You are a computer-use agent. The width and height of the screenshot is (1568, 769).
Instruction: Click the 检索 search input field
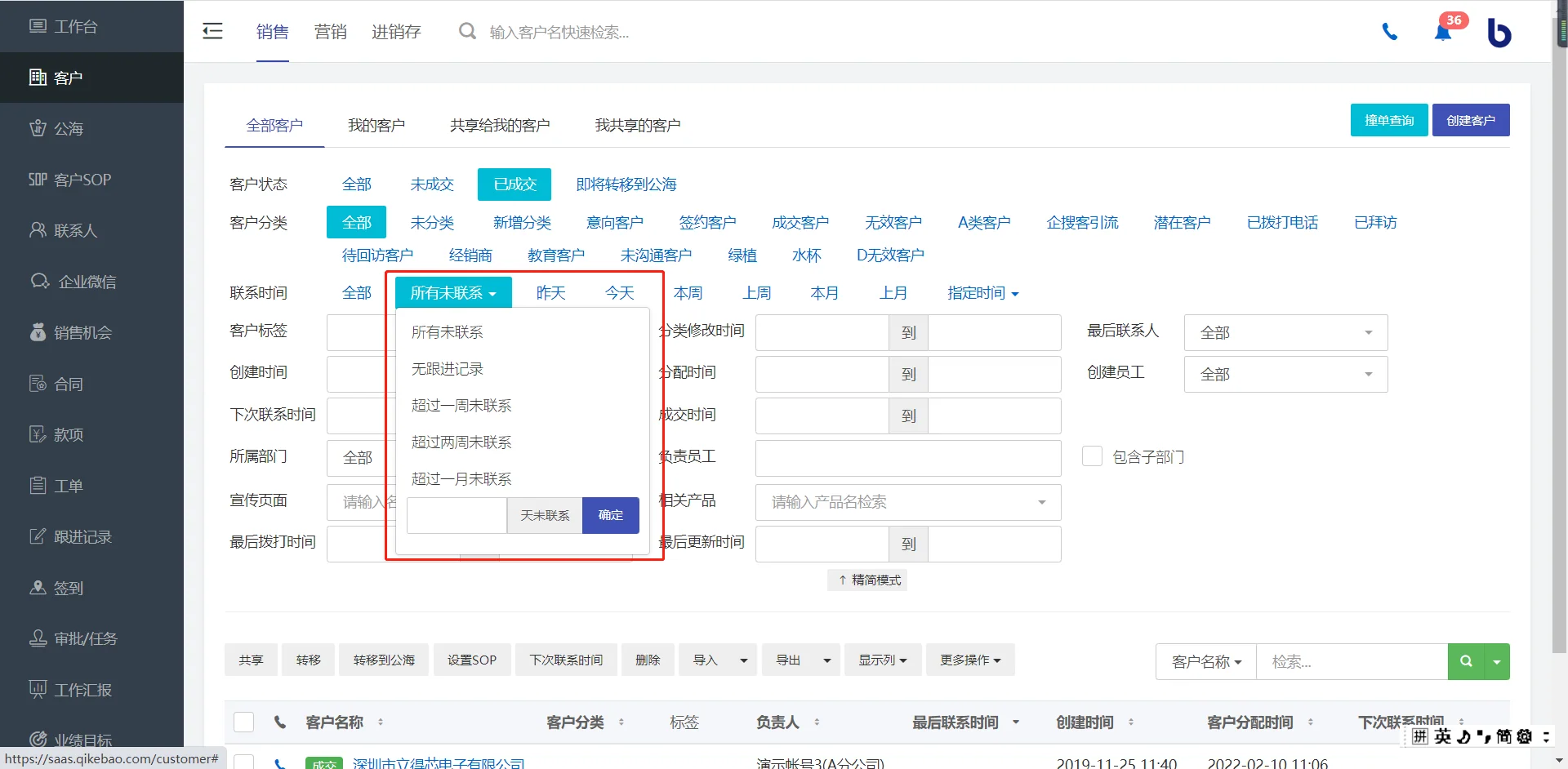(x=1352, y=661)
